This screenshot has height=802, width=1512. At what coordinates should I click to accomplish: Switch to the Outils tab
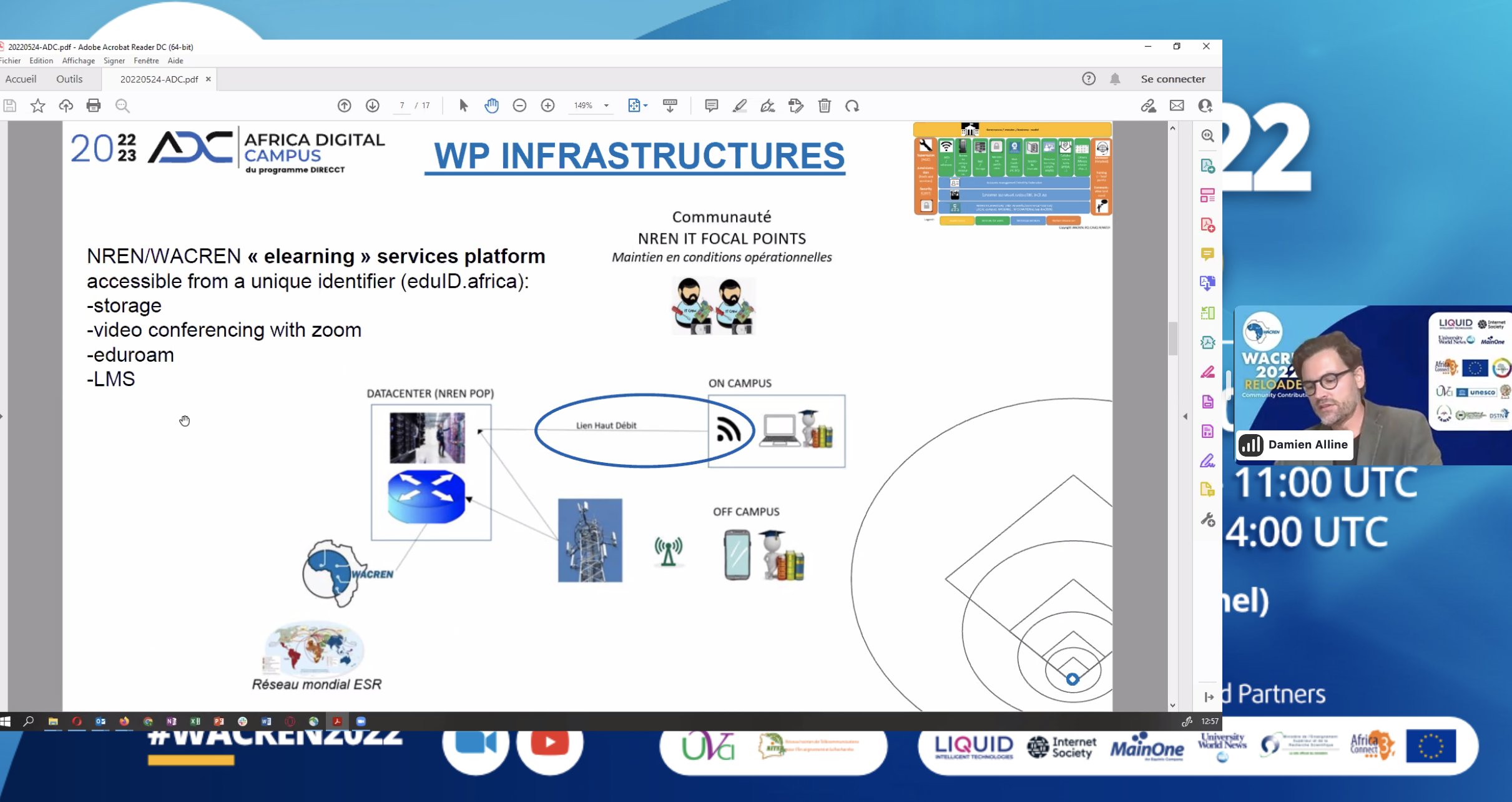69,79
